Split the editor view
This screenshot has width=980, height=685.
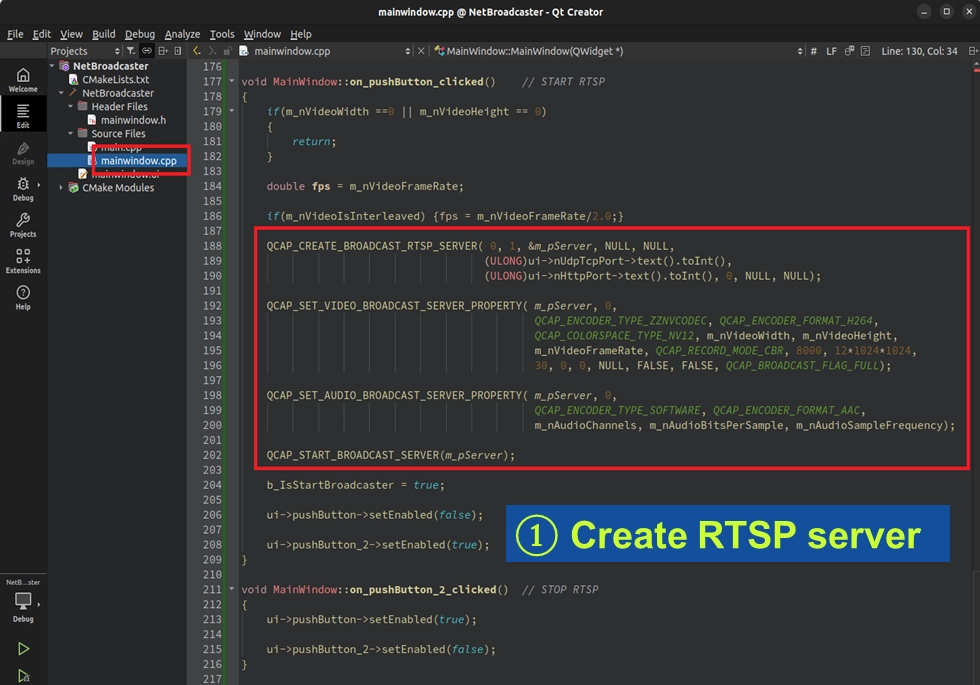pos(972,51)
